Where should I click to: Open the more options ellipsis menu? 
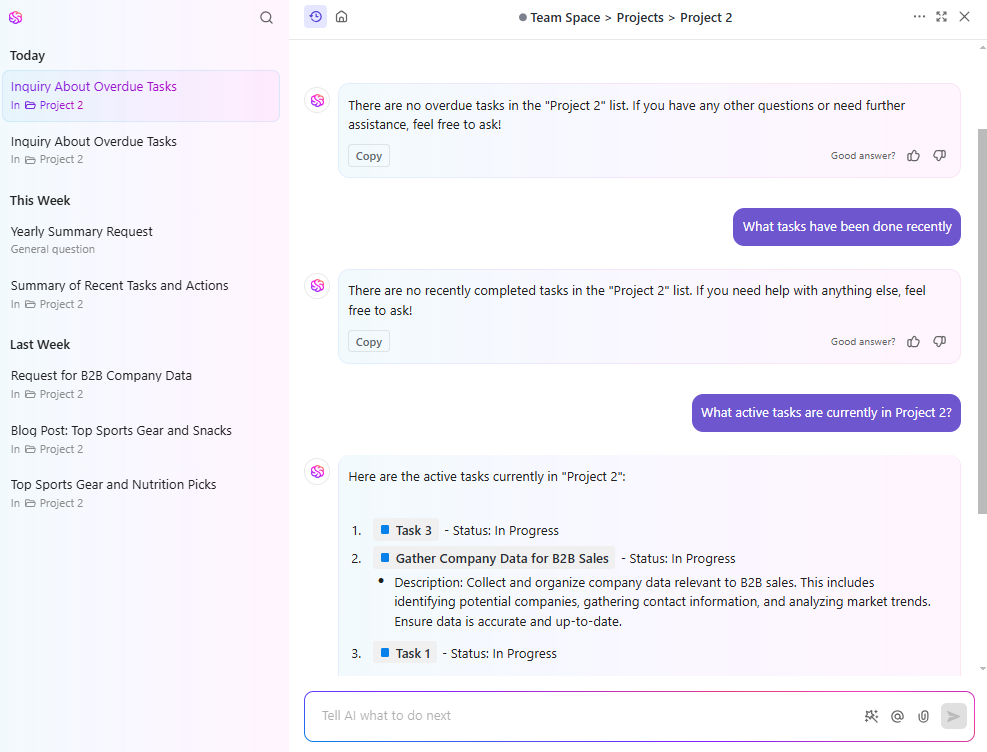(x=919, y=17)
